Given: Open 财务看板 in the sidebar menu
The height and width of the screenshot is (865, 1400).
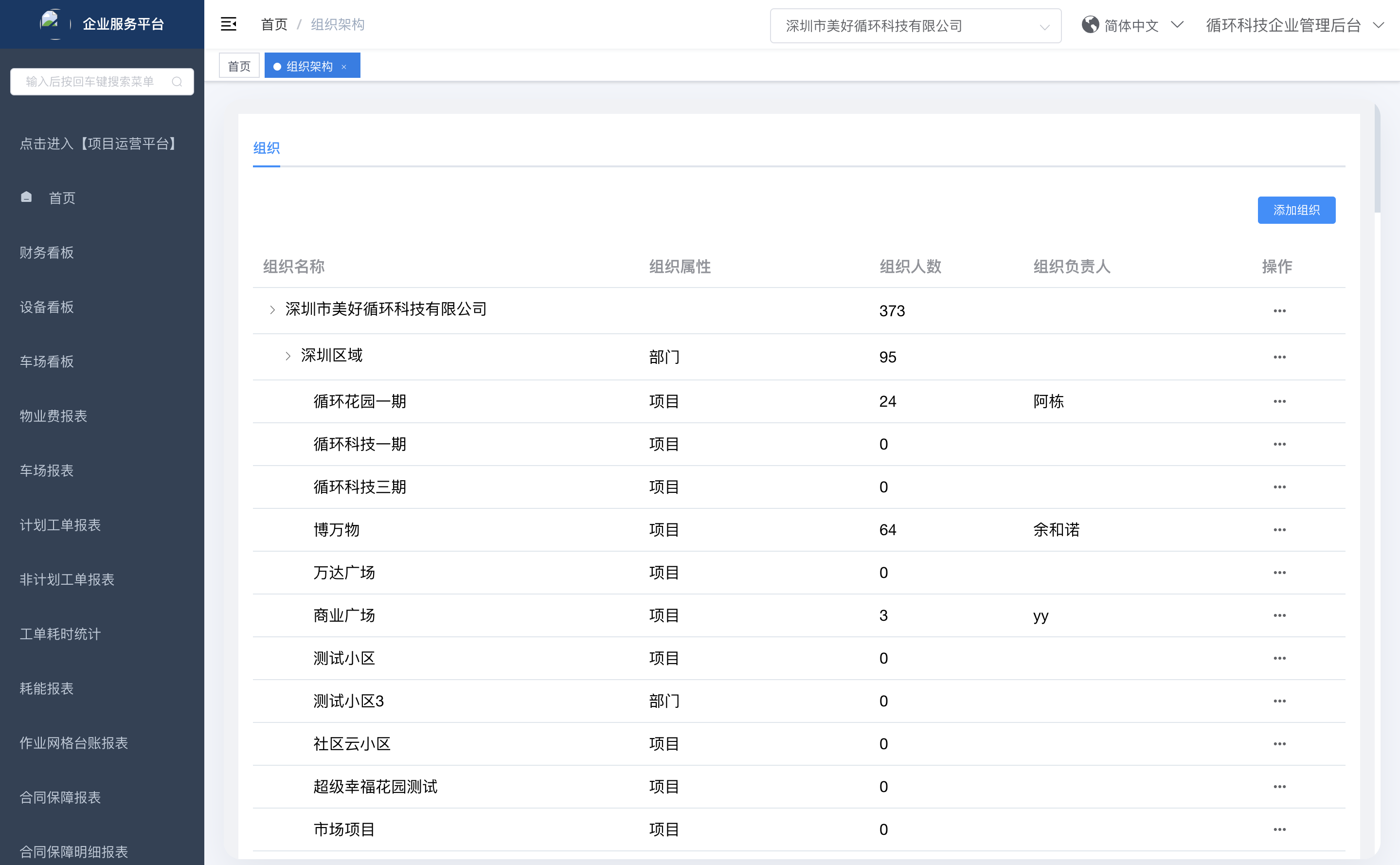Looking at the screenshot, I should pyautogui.click(x=47, y=252).
